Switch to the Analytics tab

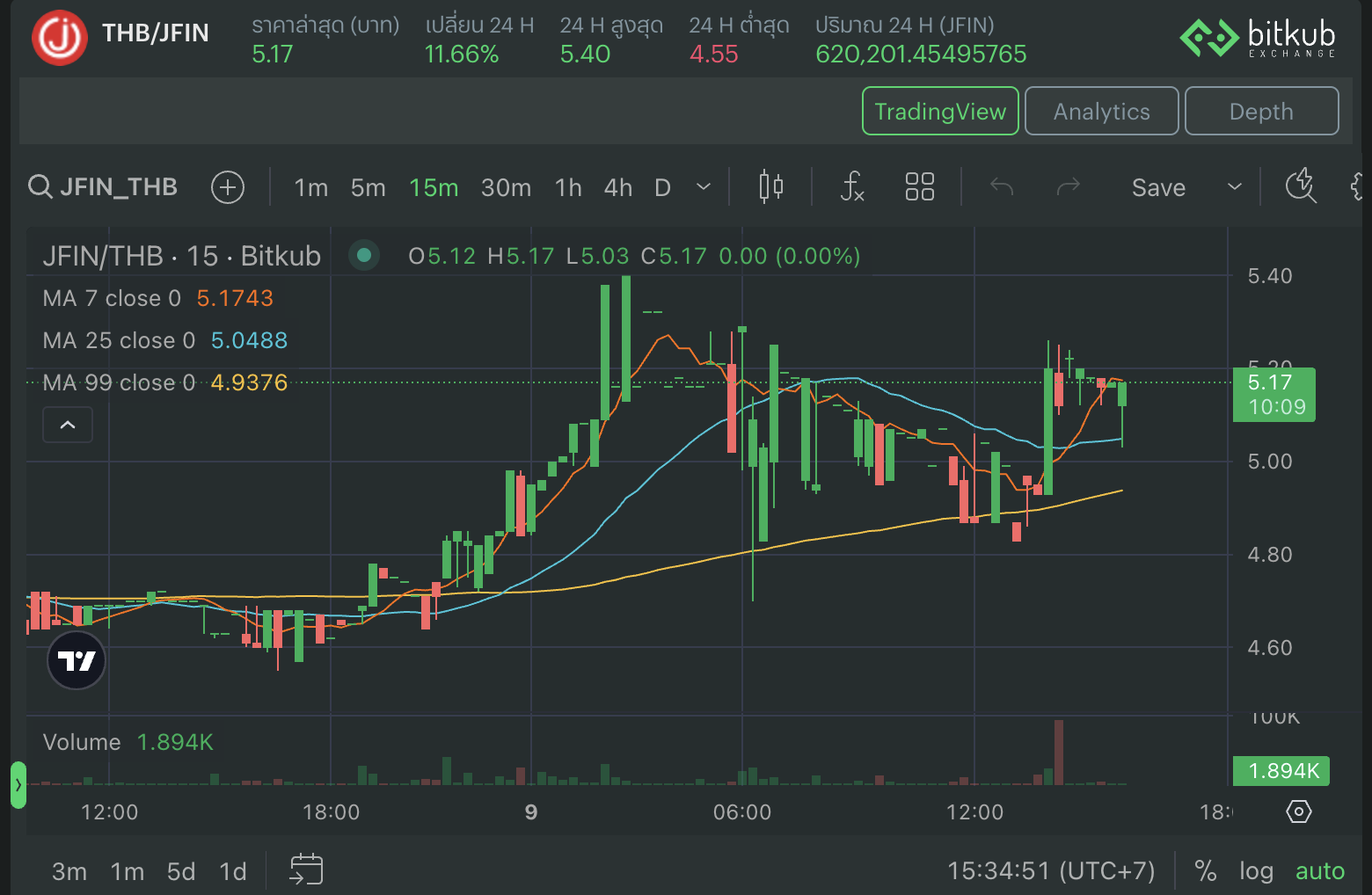click(x=1101, y=111)
